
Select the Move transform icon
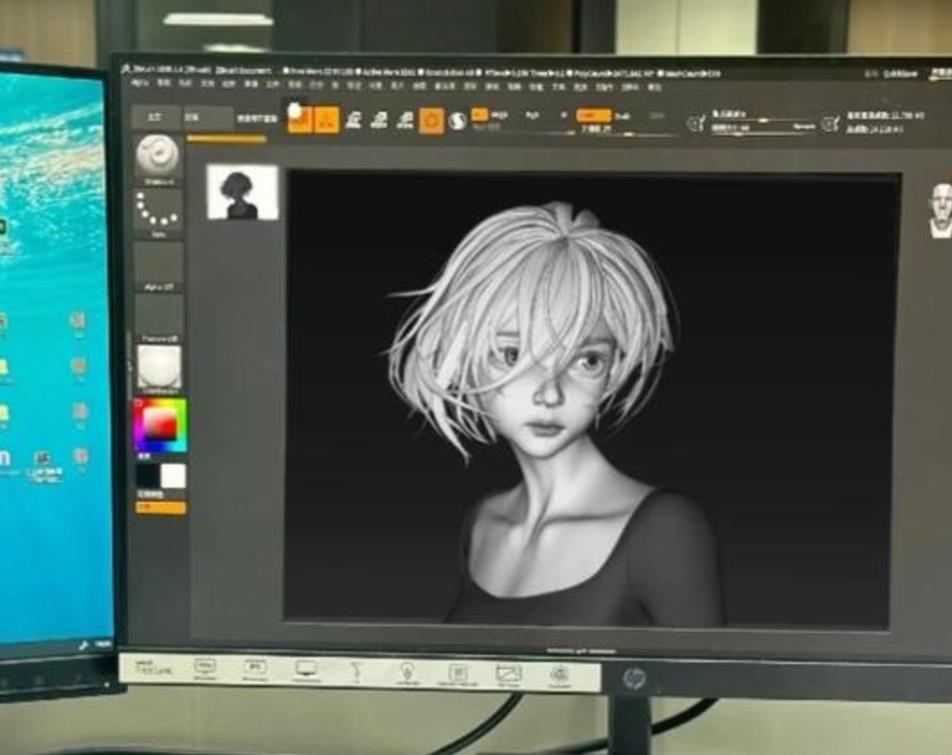pos(353,120)
